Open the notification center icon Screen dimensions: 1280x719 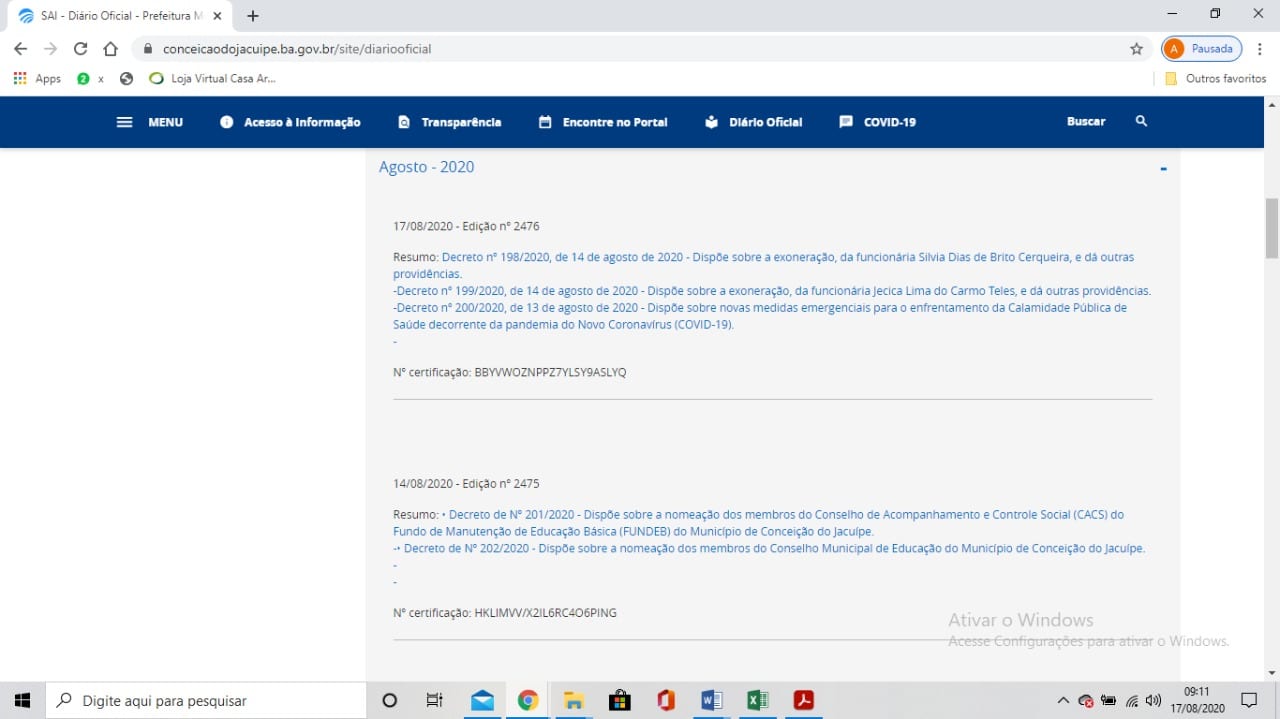(x=1249, y=700)
